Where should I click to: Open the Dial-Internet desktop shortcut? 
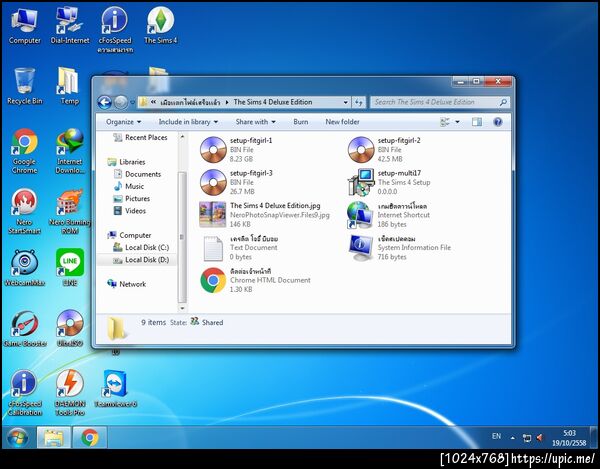coord(70,27)
